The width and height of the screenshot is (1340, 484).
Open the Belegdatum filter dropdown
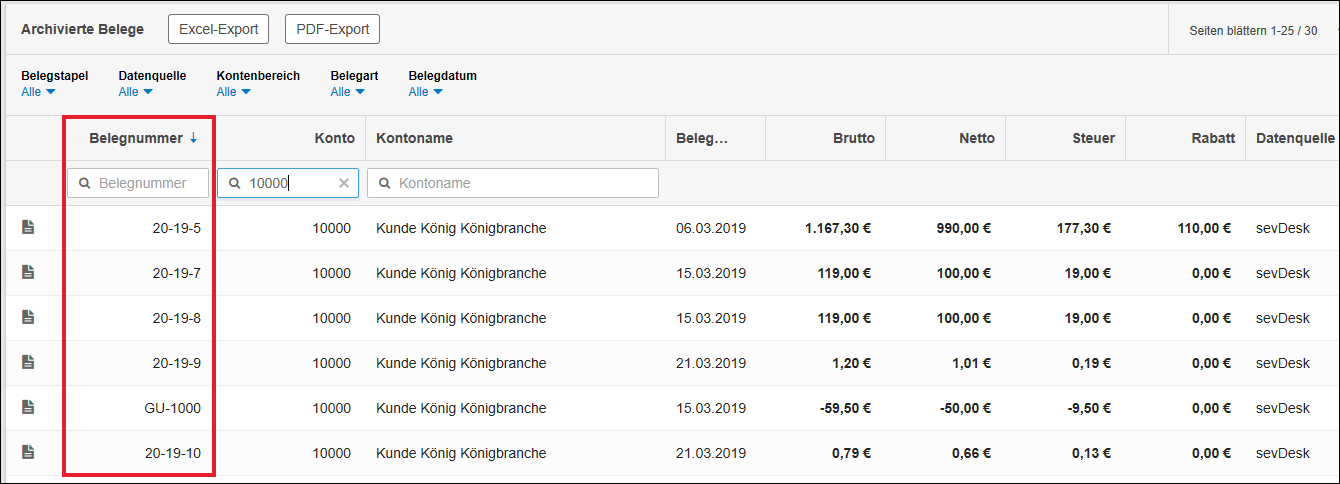(x=425, y=92)
